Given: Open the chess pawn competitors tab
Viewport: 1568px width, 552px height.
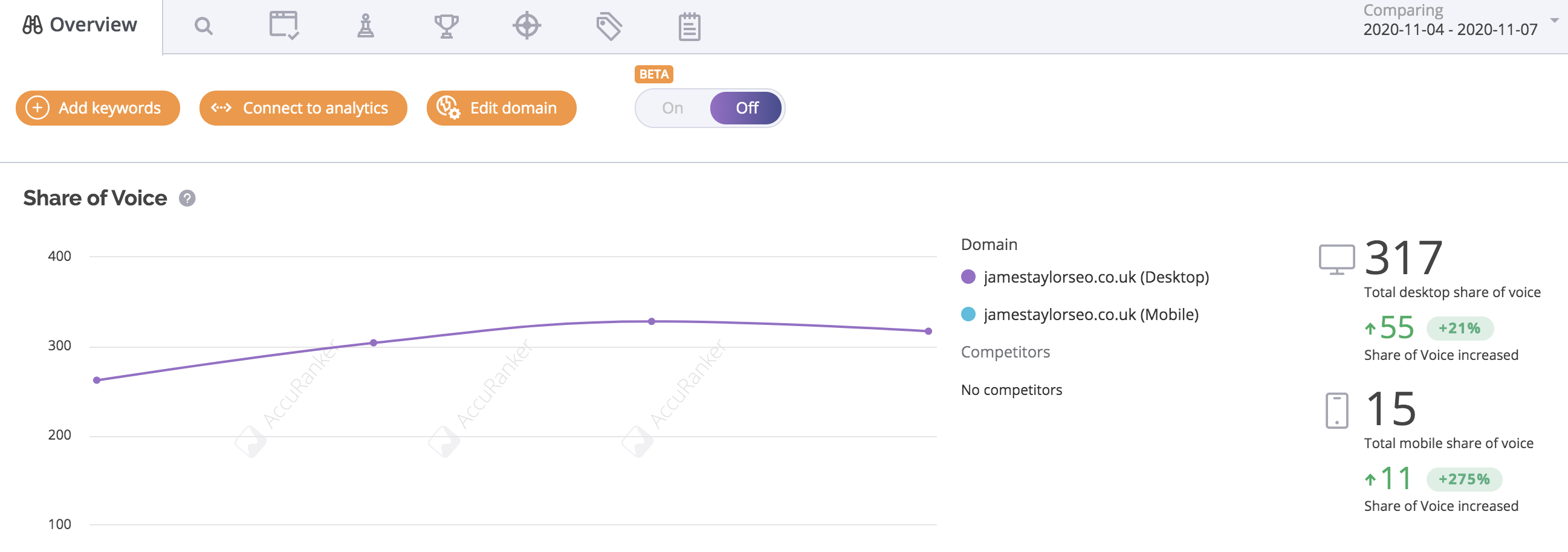Looking at the screenshot, I should tap(365, 26).
